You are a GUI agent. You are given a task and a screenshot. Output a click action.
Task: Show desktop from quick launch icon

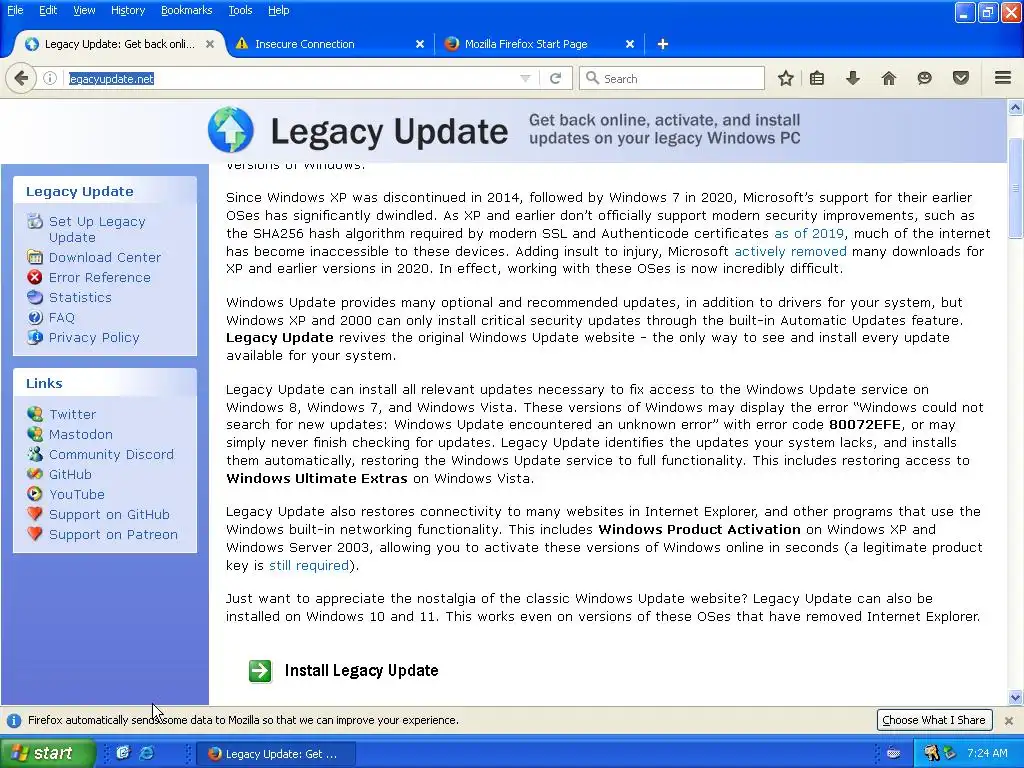pos(123,753)
